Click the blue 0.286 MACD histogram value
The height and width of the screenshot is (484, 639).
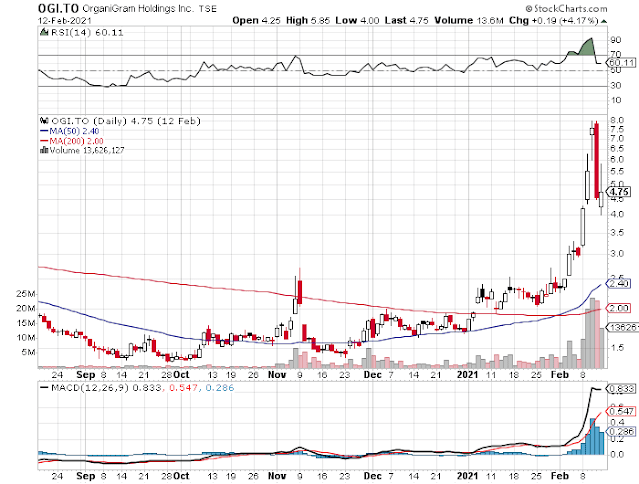click(x=220, y=388)
